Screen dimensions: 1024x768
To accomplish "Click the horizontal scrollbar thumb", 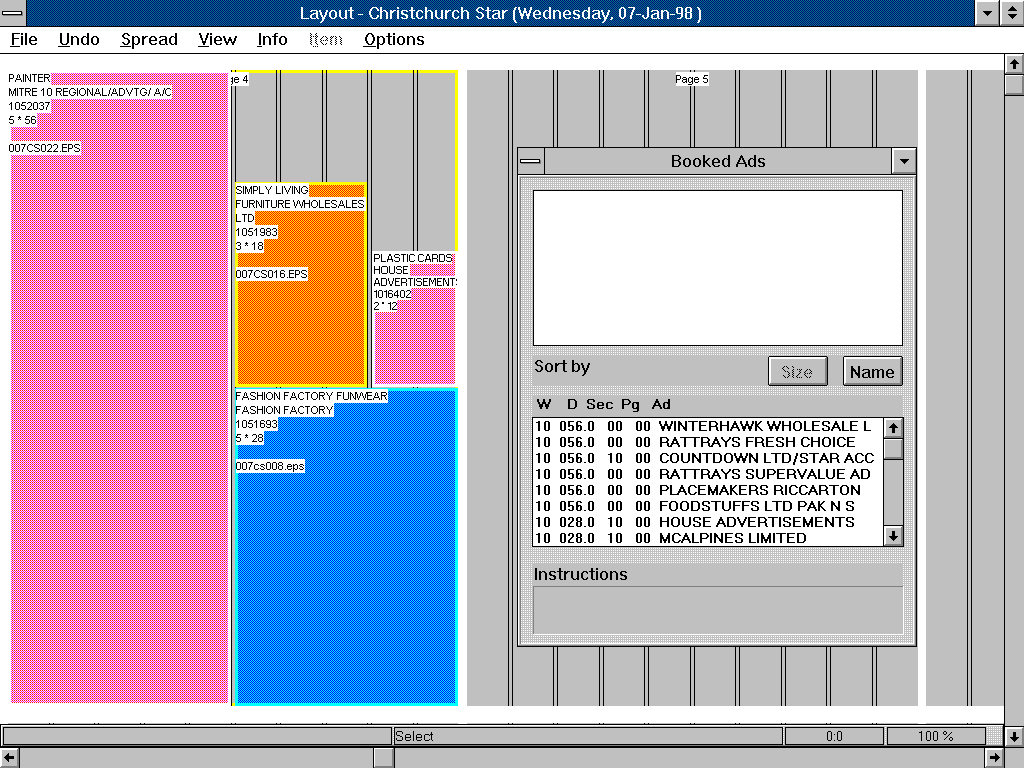I will click(x=384, y=758).
